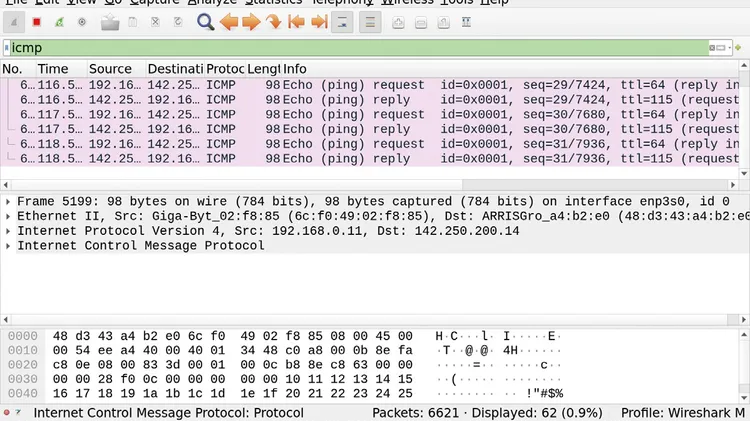The height and width of the screenshot is (421, 750).
Task: Stop the running capture with red square
Action: [x=36, y=22]
